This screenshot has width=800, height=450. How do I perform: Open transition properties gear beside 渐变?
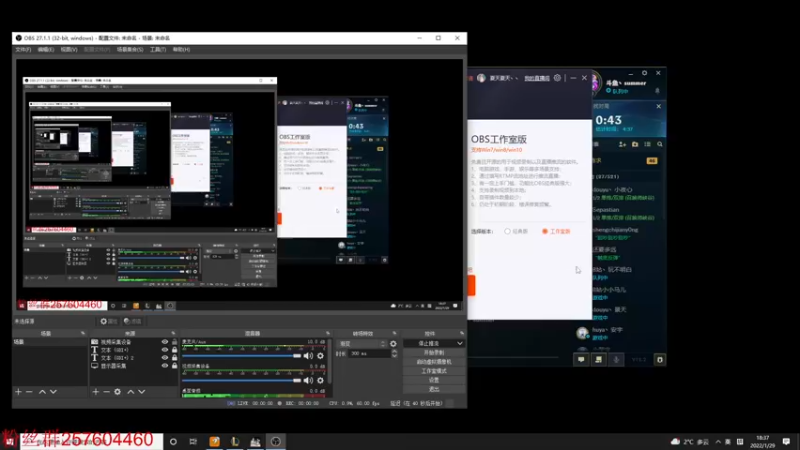point(393,344)
